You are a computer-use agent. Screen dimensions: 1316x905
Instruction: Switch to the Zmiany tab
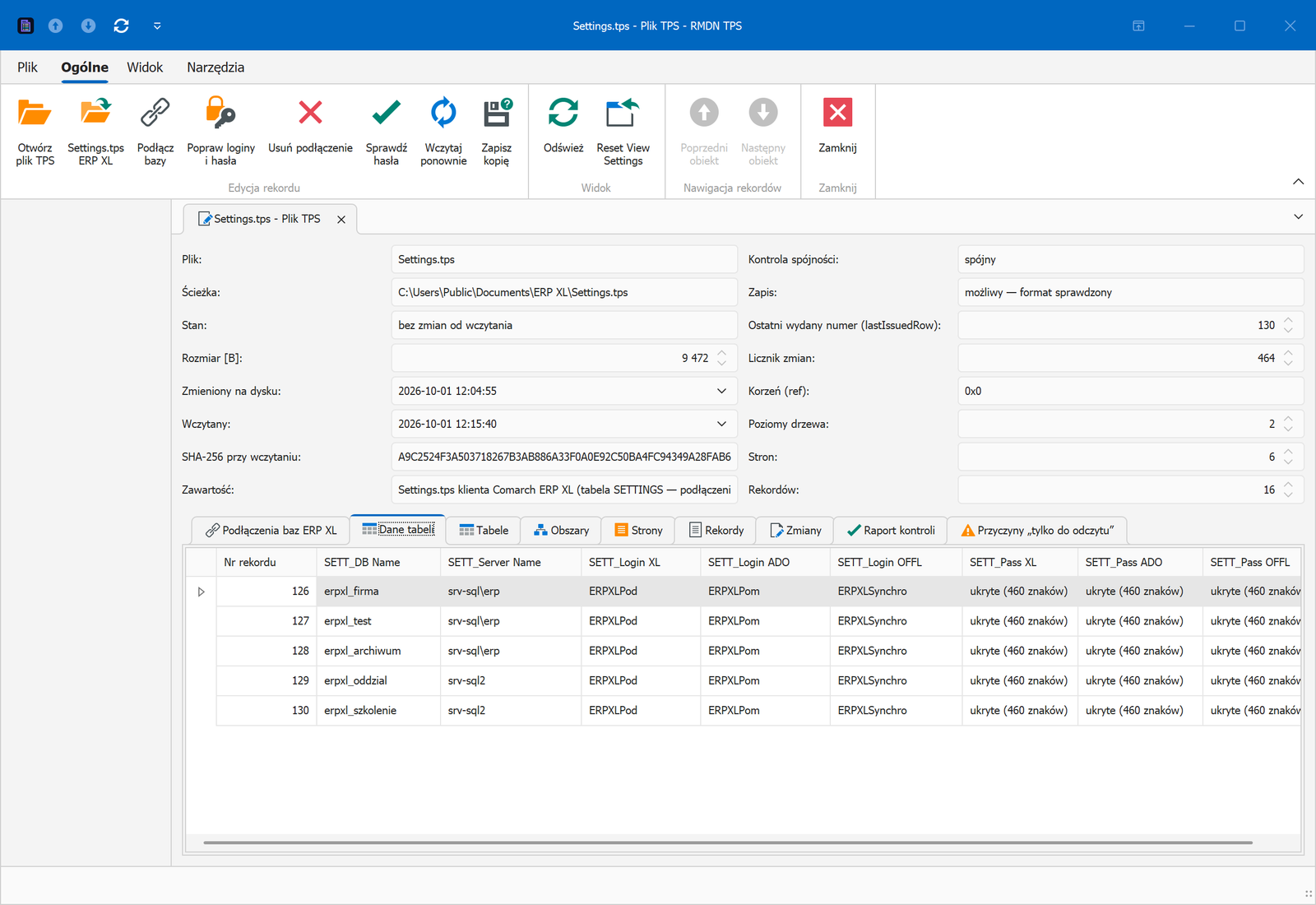(795, 531)
